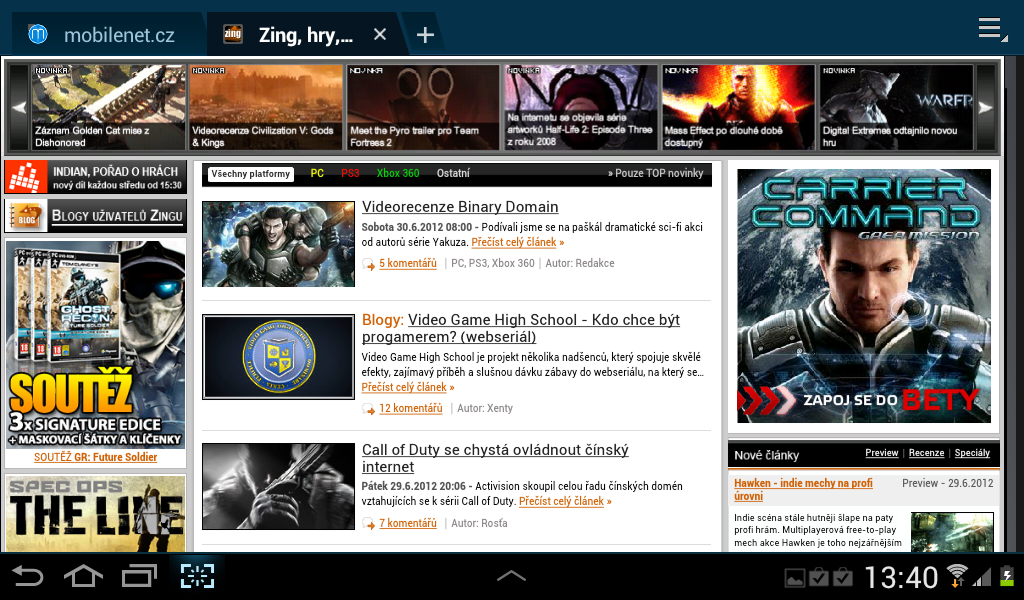Image resolution: width=1024 pixels, height=600 pixels.
Task: Open the browser menu
Action: click(x=989, y=28)
